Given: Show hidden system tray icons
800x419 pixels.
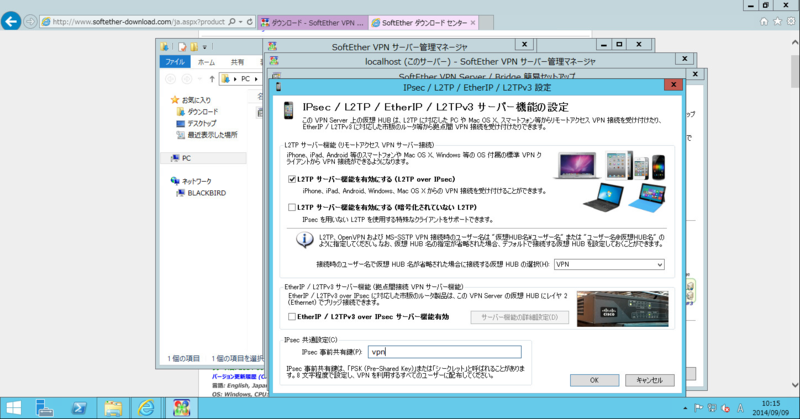Looking at the screenshot, I should coord(685,408).
